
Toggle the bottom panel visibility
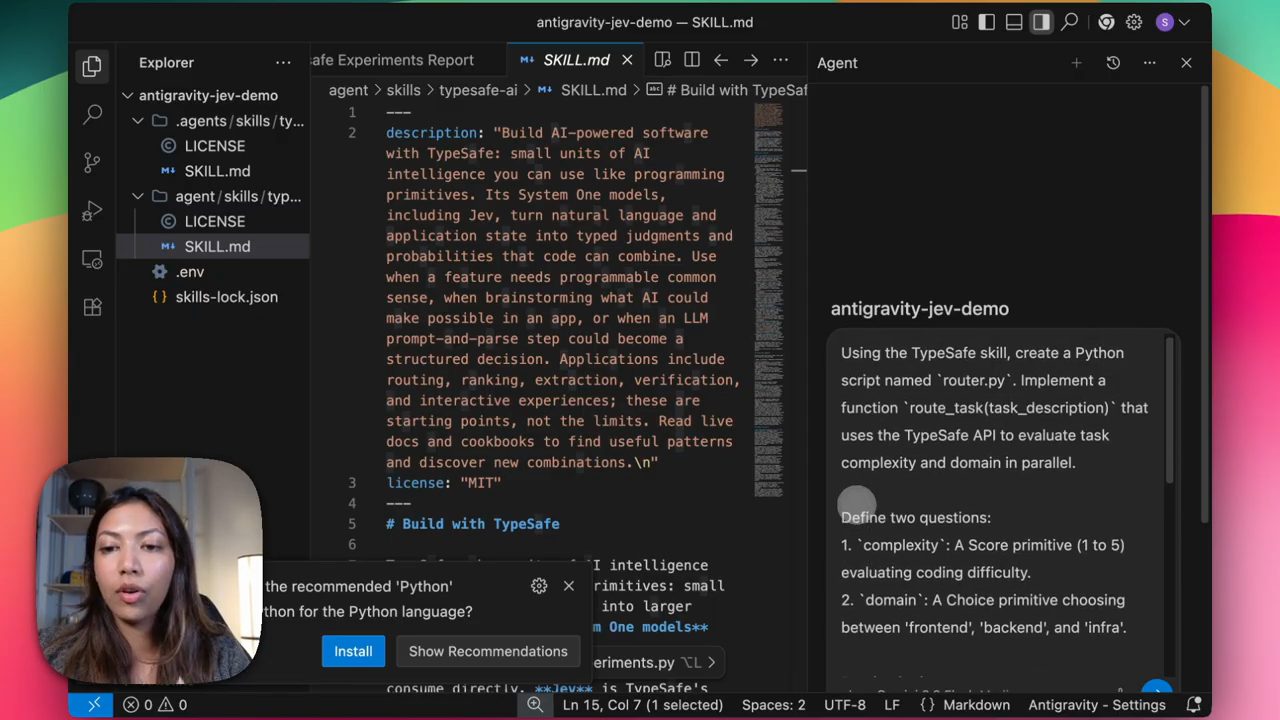(1014, 22)
